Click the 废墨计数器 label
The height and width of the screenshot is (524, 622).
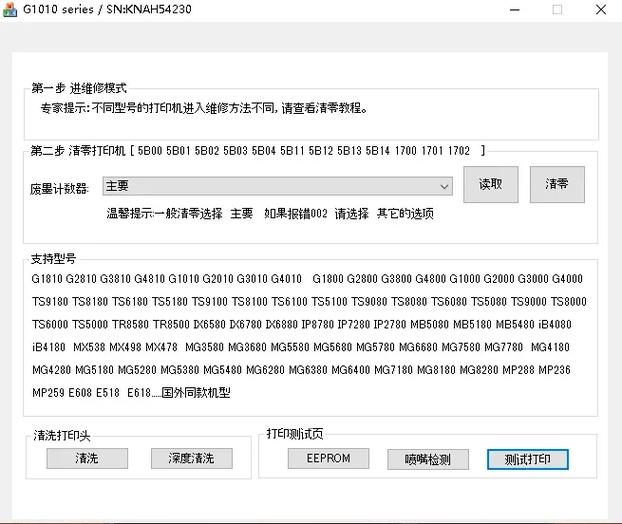60,188
